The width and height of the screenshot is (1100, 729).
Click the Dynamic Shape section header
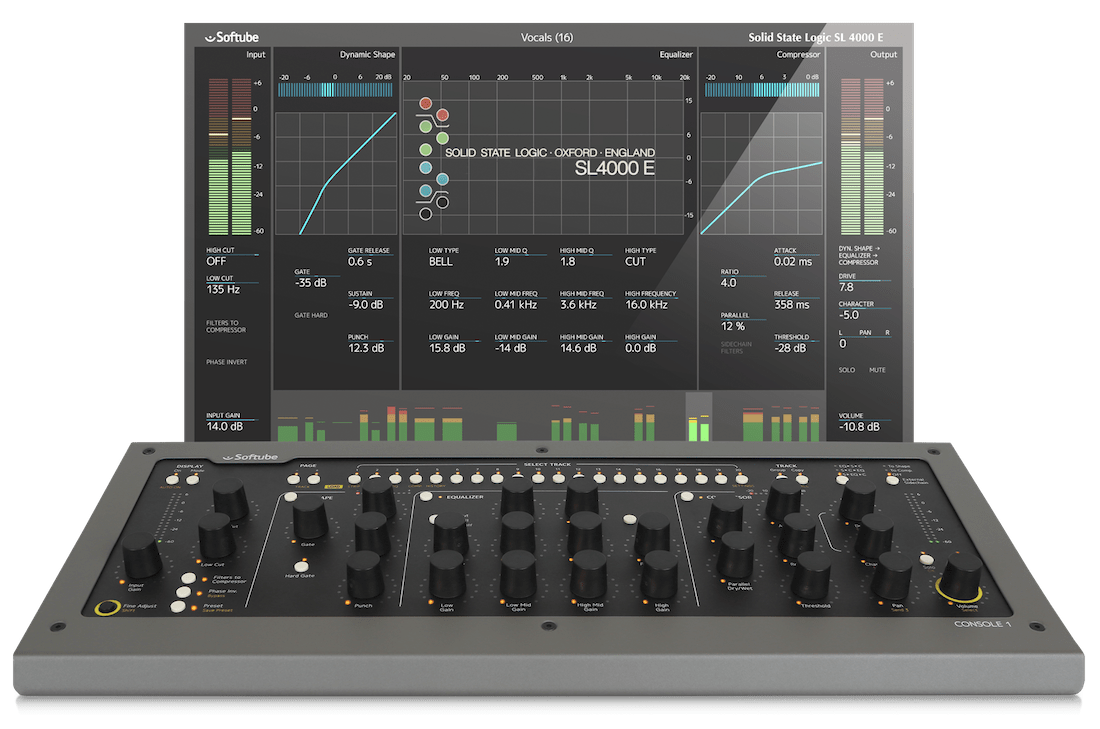click(x=367, y=54)
